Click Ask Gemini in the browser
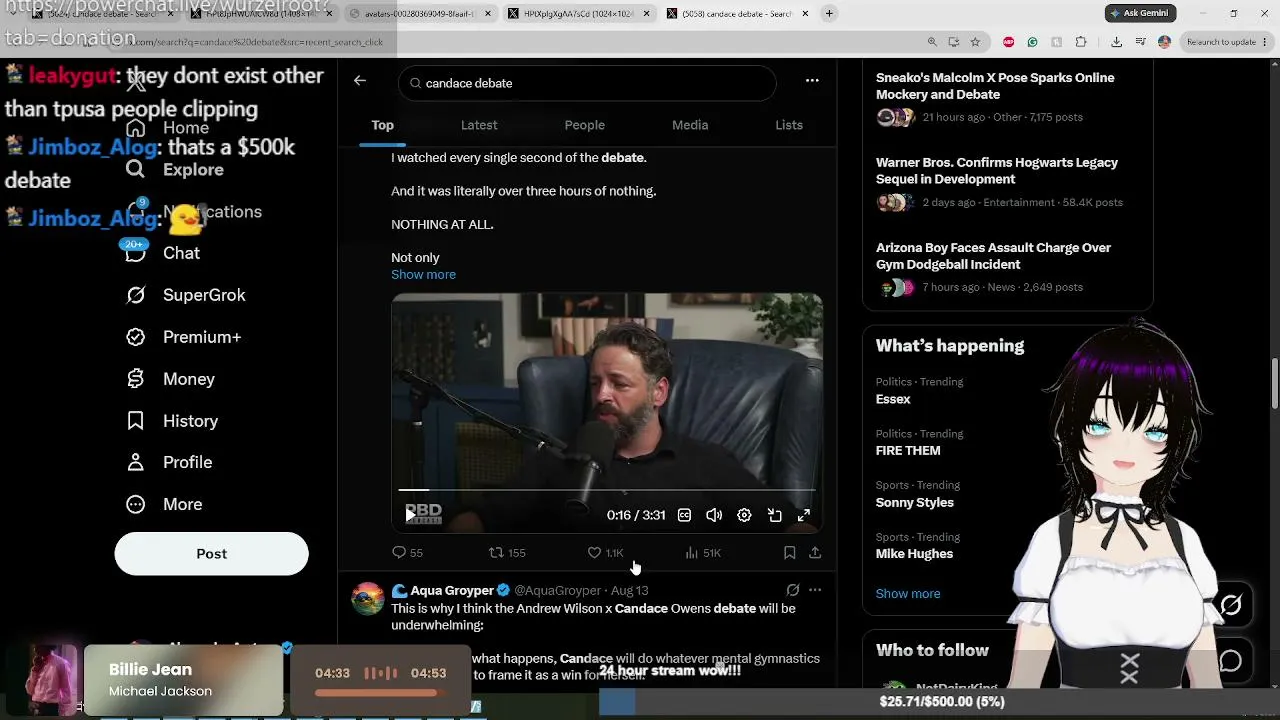This screenshot has width=1280, height=720. [1139, 13]
